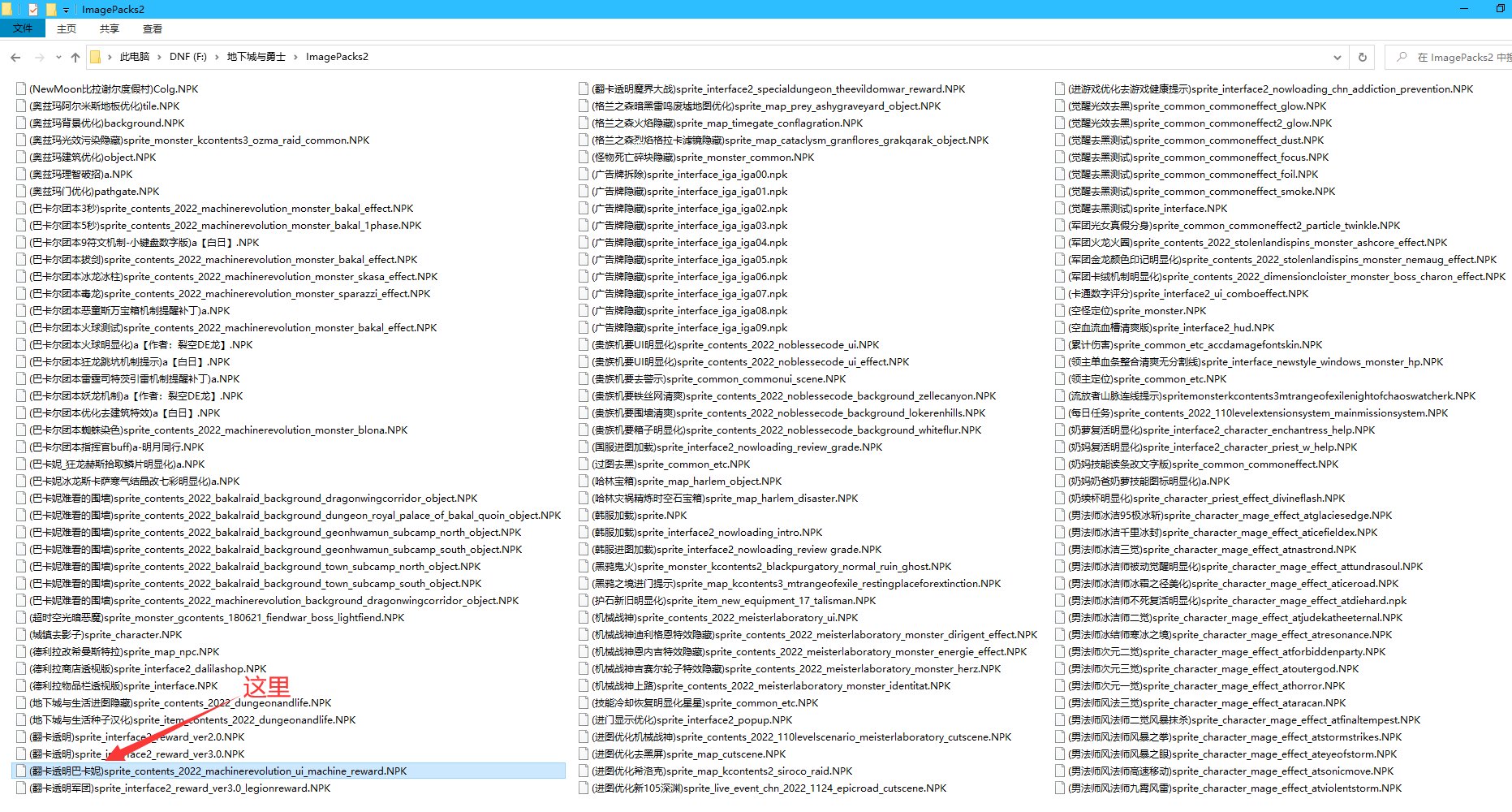
Task: Click the file icon of (NewMoon比拉谢尔度假村)Colg.NPK
Action: [21, 89]
